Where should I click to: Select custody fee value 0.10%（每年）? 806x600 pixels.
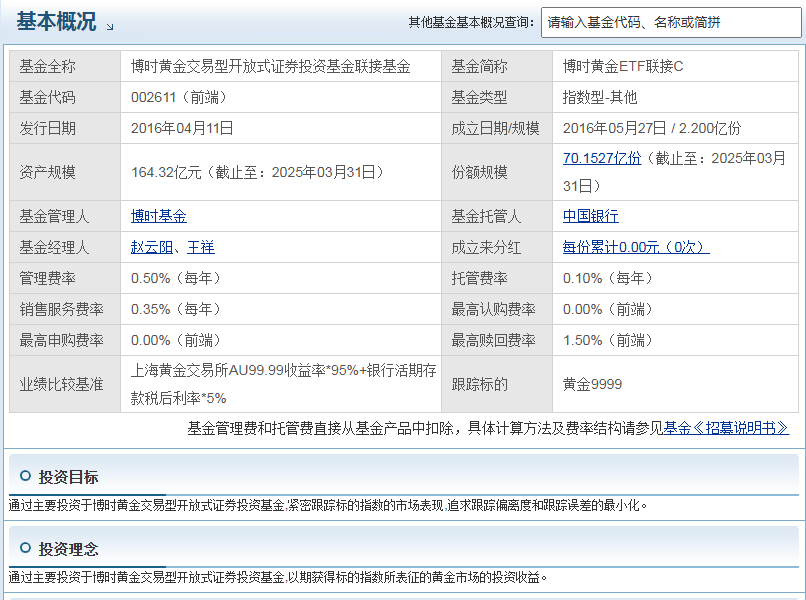tap(608, 278)
